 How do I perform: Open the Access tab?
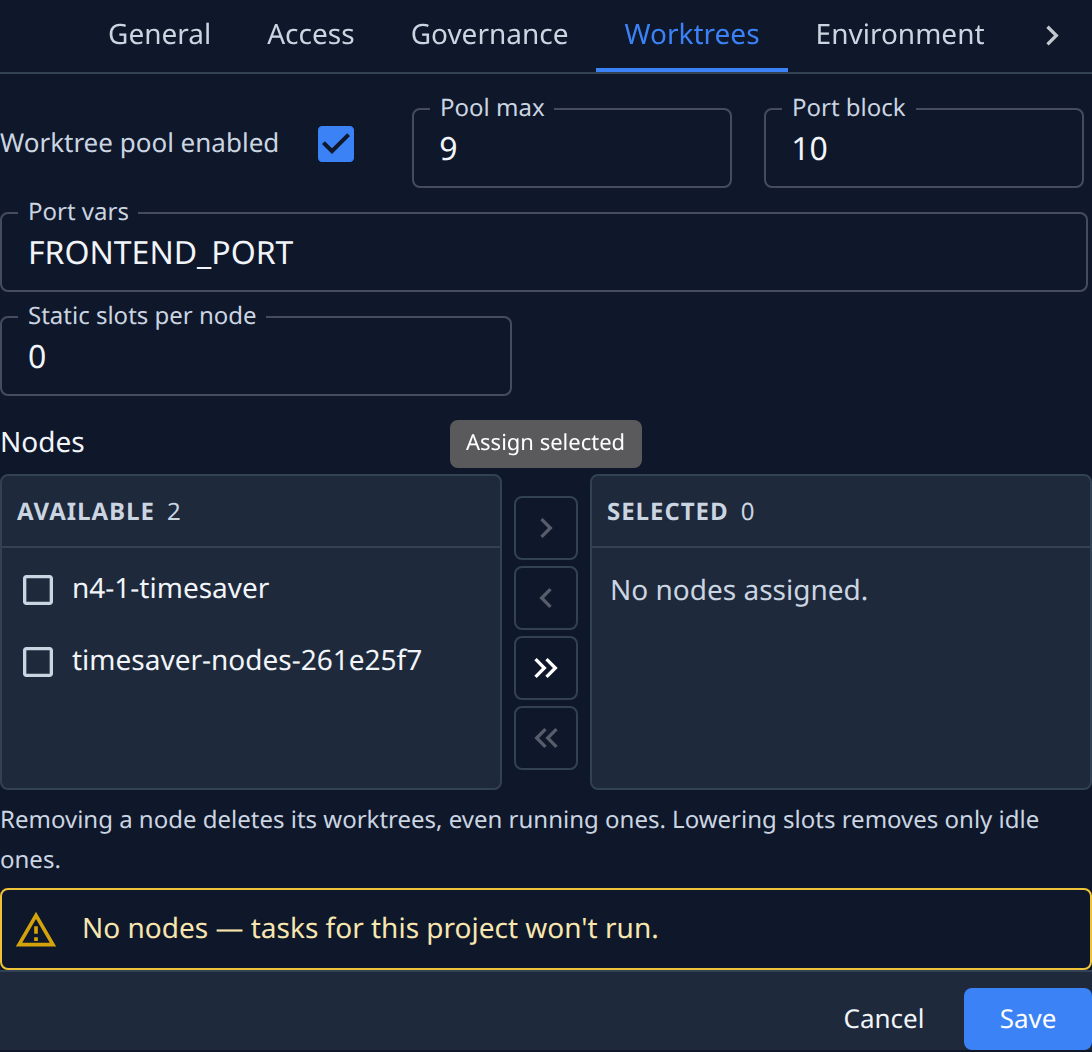point(311,34)
